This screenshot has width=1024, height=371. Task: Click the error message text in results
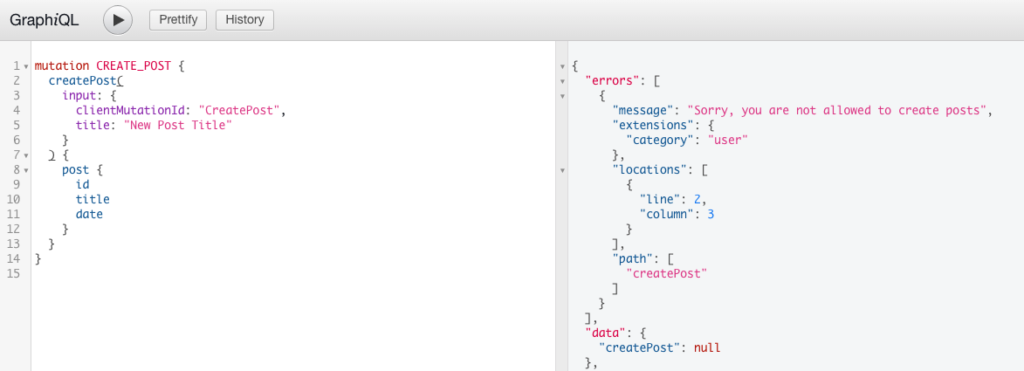[837, 110]
